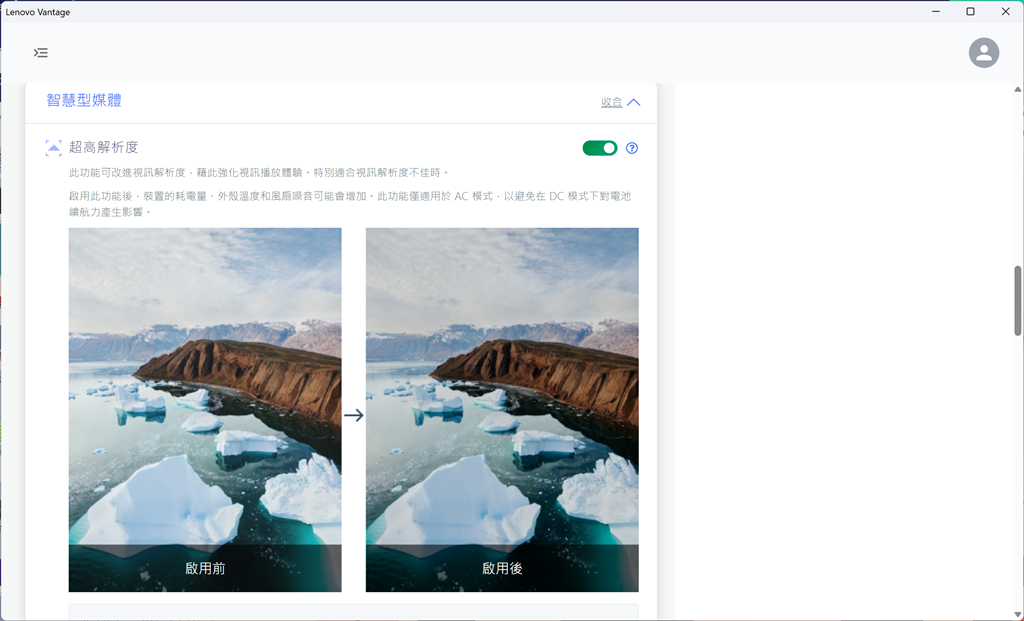
Task: Close the Lenovo Vantage window
Action: pos(1006,12)
